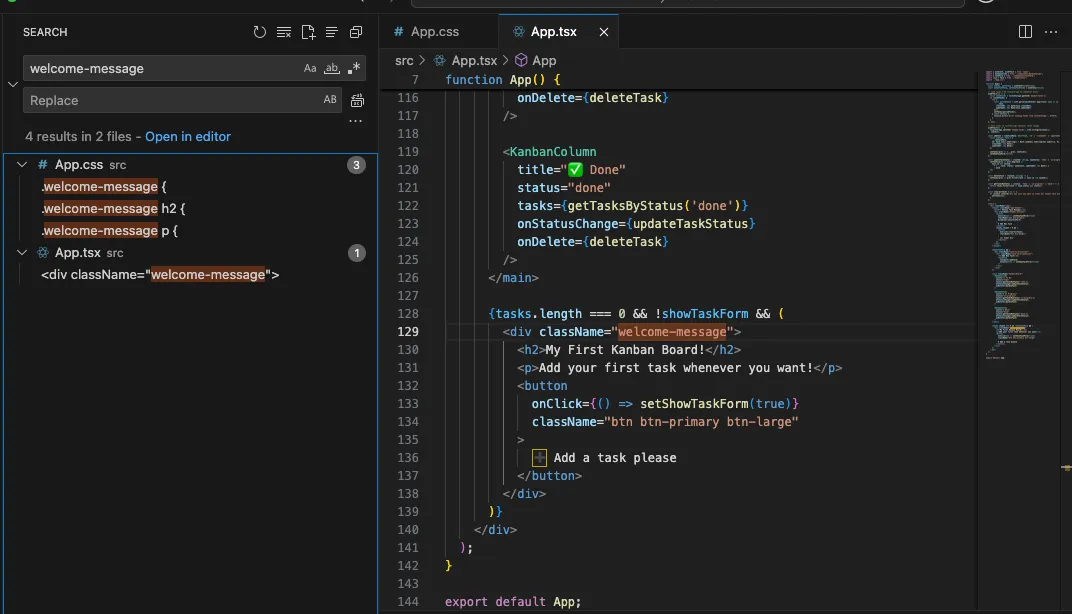Toggle Use Regular Expression search
1072x614 pixels.
pos(354,69)
